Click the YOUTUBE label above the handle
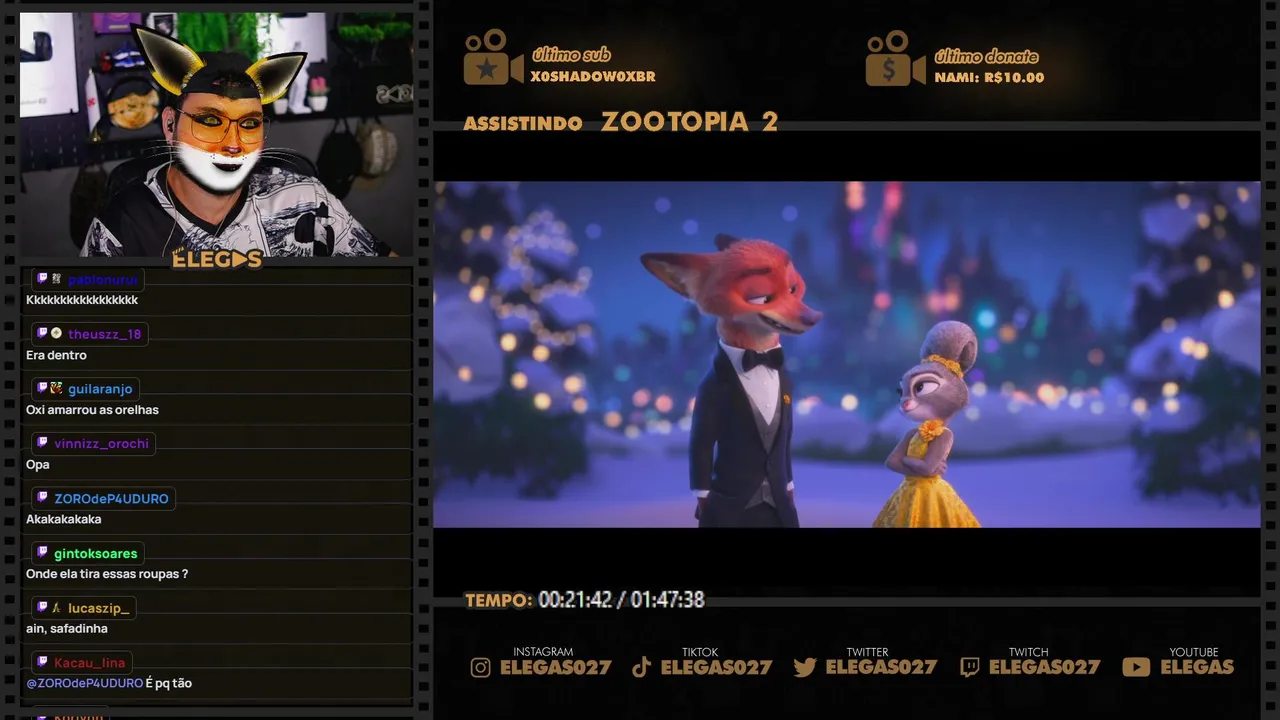This screenshot has height=720, width=1280. click(x=1194, y=652)
